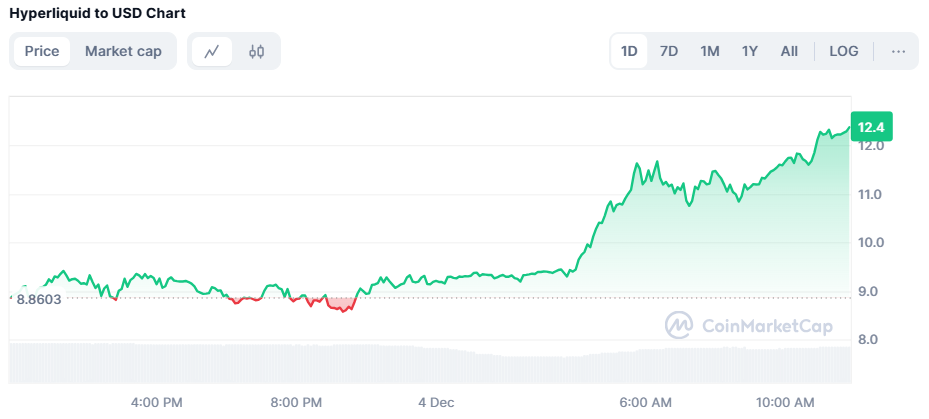Screen dimensions: 929x419
Task: Set time range to 7D
Action: coord(669,52)
